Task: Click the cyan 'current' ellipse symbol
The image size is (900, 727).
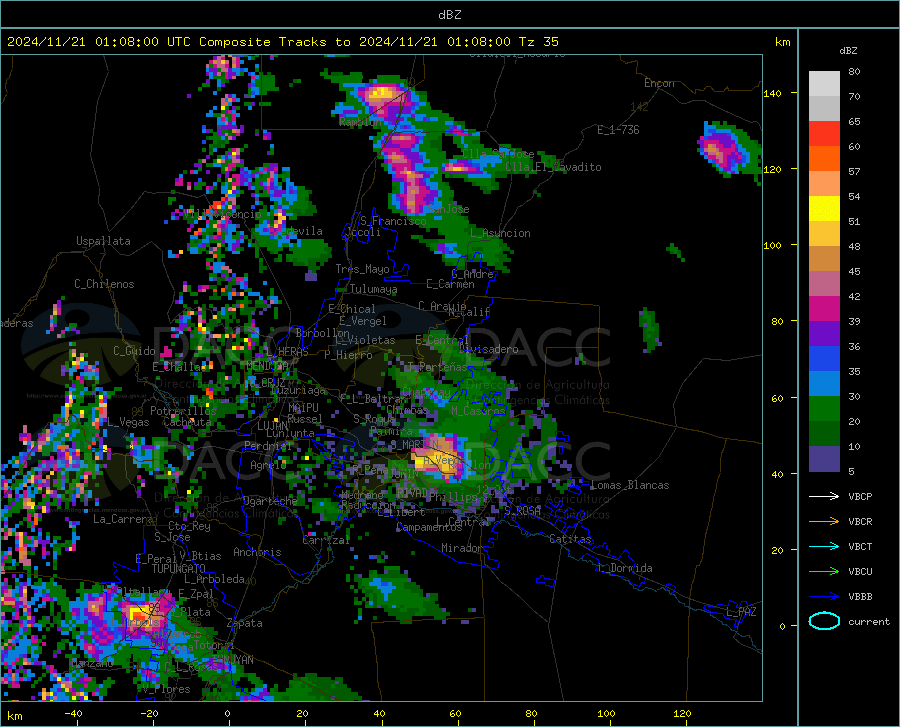Action: point(824,621)
